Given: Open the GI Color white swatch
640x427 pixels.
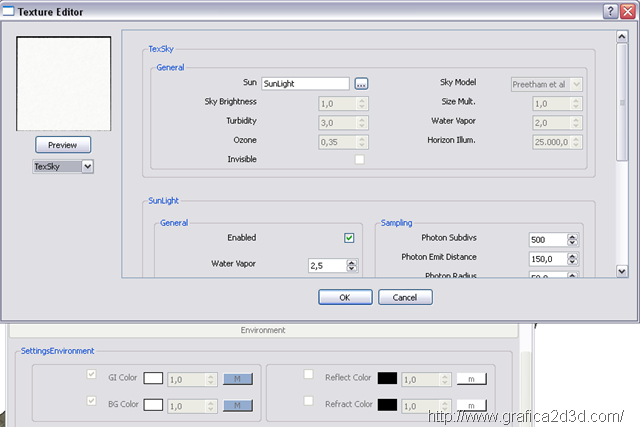Looking at the screenshot, I should [153, 379].
